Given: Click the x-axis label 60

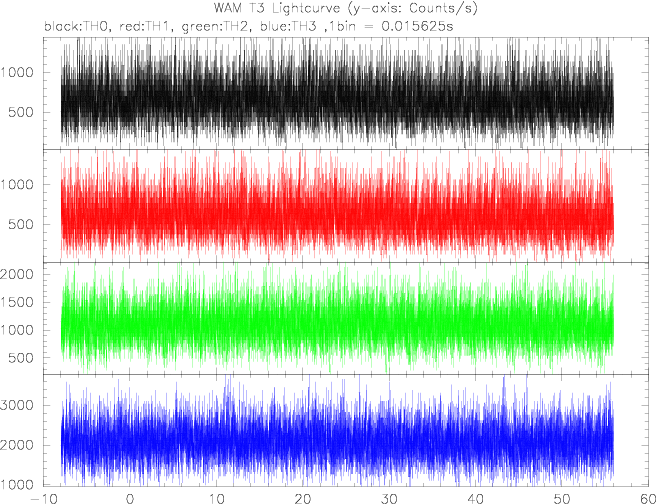Looking at the screenshot, I should (x=648, y=499).
